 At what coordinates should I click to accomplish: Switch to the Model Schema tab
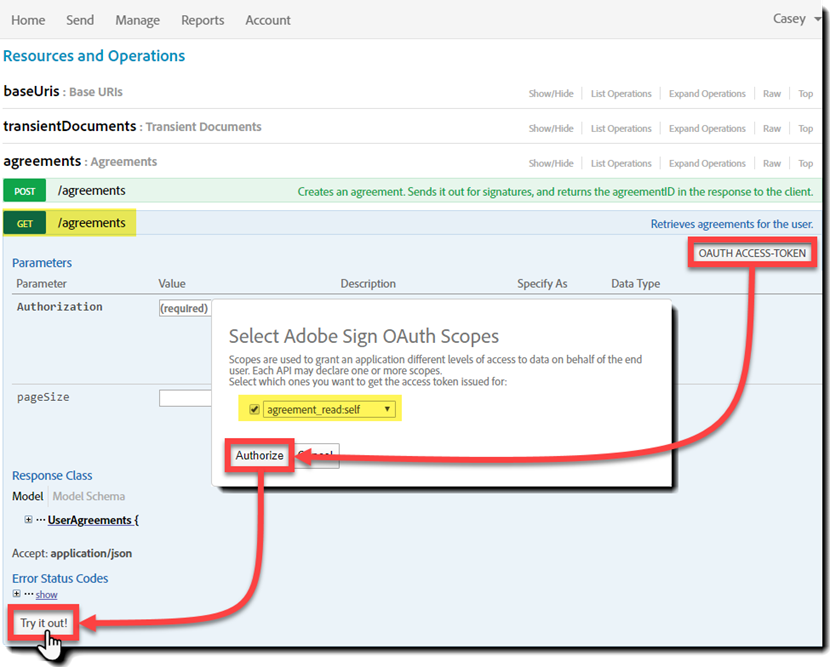pyautogui.click(x=88, y=496)
